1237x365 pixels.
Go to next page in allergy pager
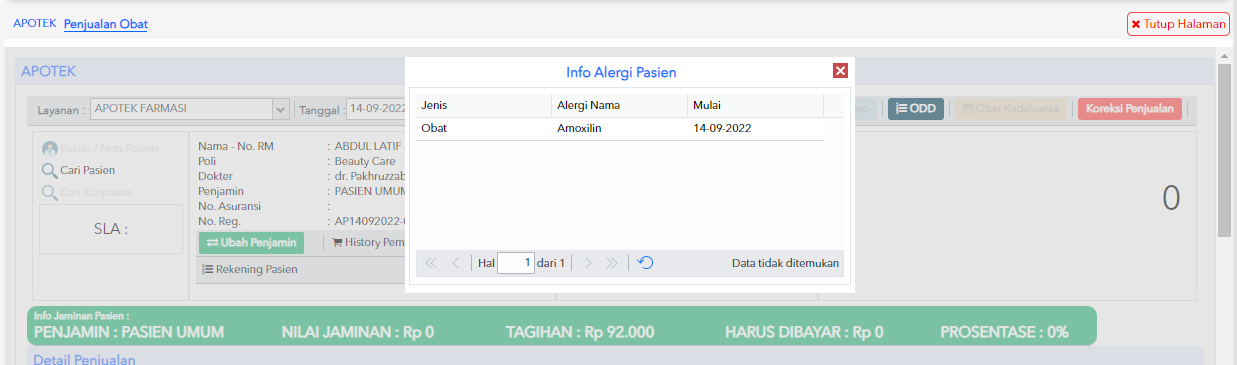point(588,263)
